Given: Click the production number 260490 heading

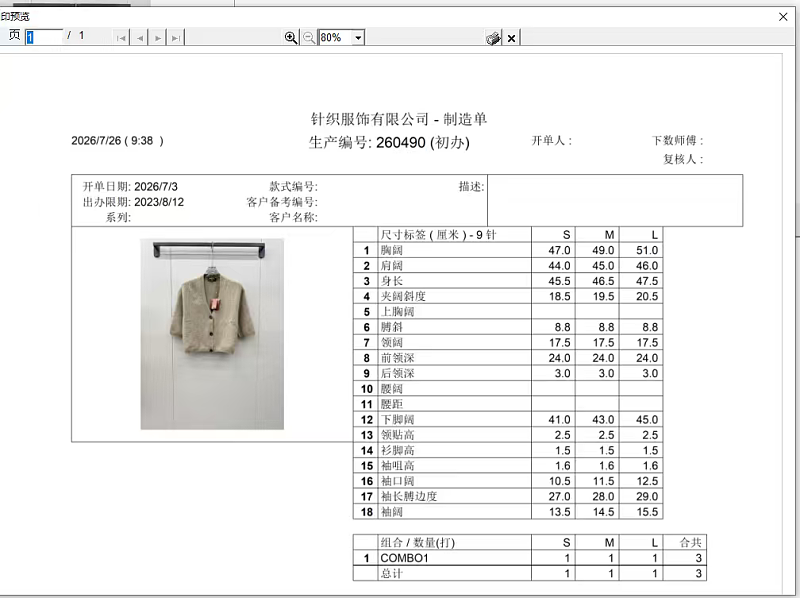Looking at the screenshot, I should pos(389,142).
